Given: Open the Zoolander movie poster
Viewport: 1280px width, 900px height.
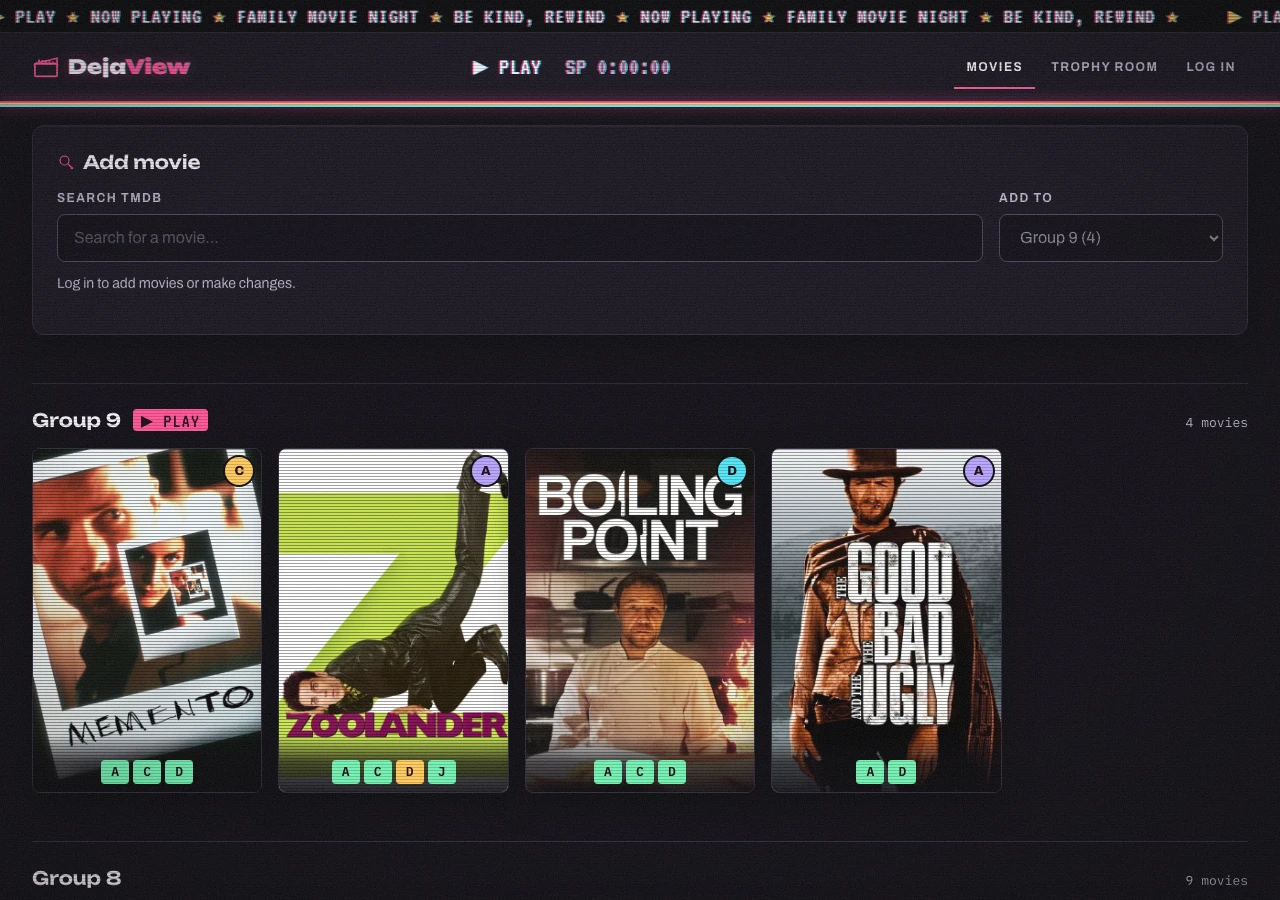Looking at the screenshot, I should point(393,620).
